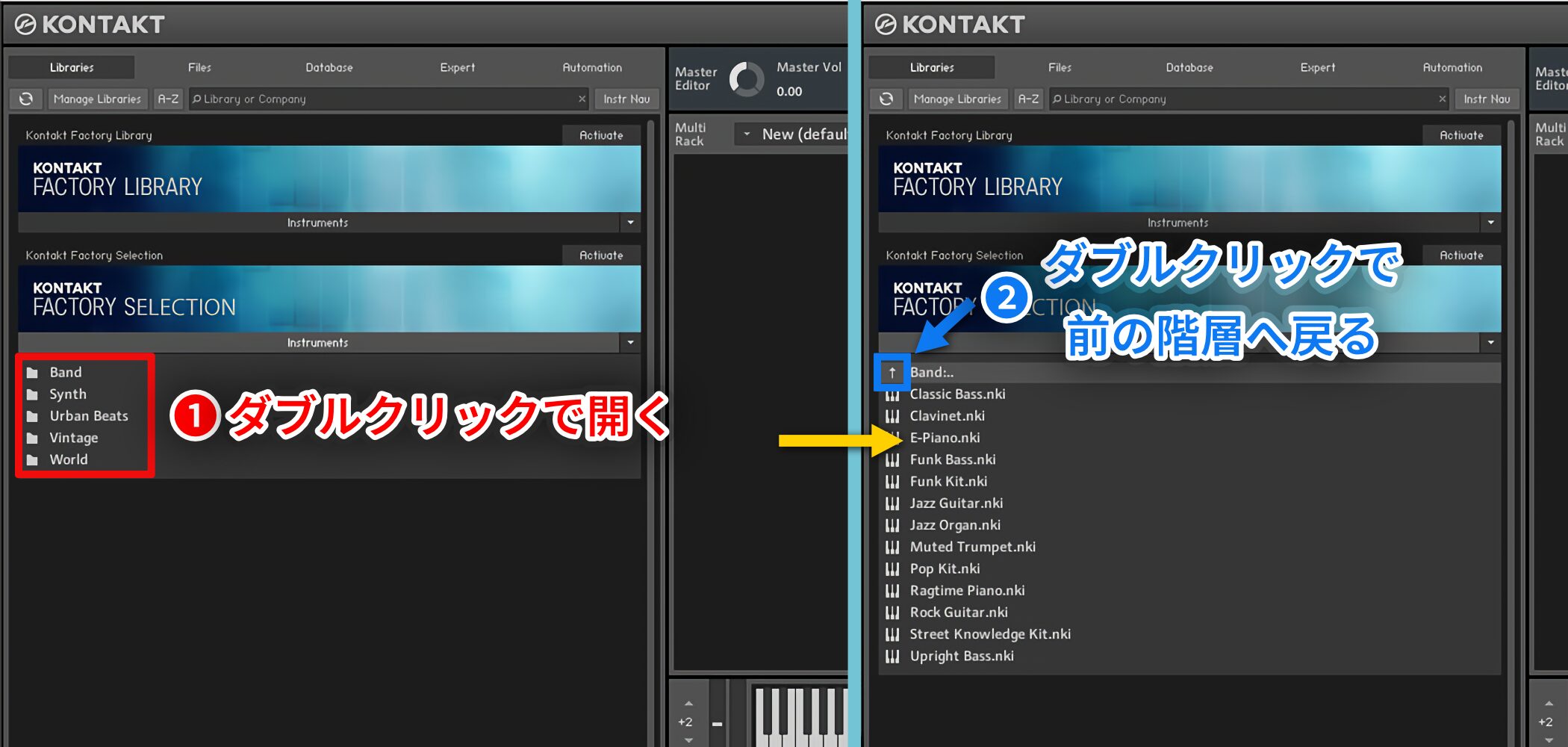Click instrument icon beside Muted Trumpet.nki

click(x=892, y=547)
